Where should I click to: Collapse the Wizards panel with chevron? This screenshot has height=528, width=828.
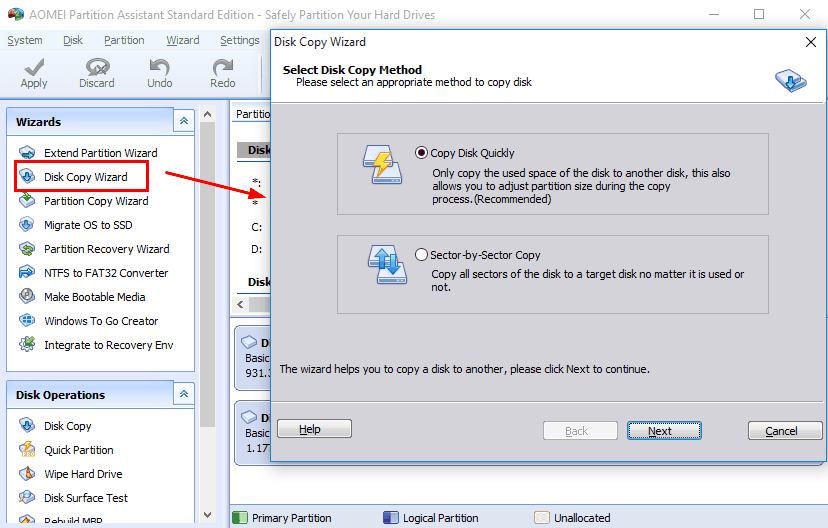coord(184,121)
